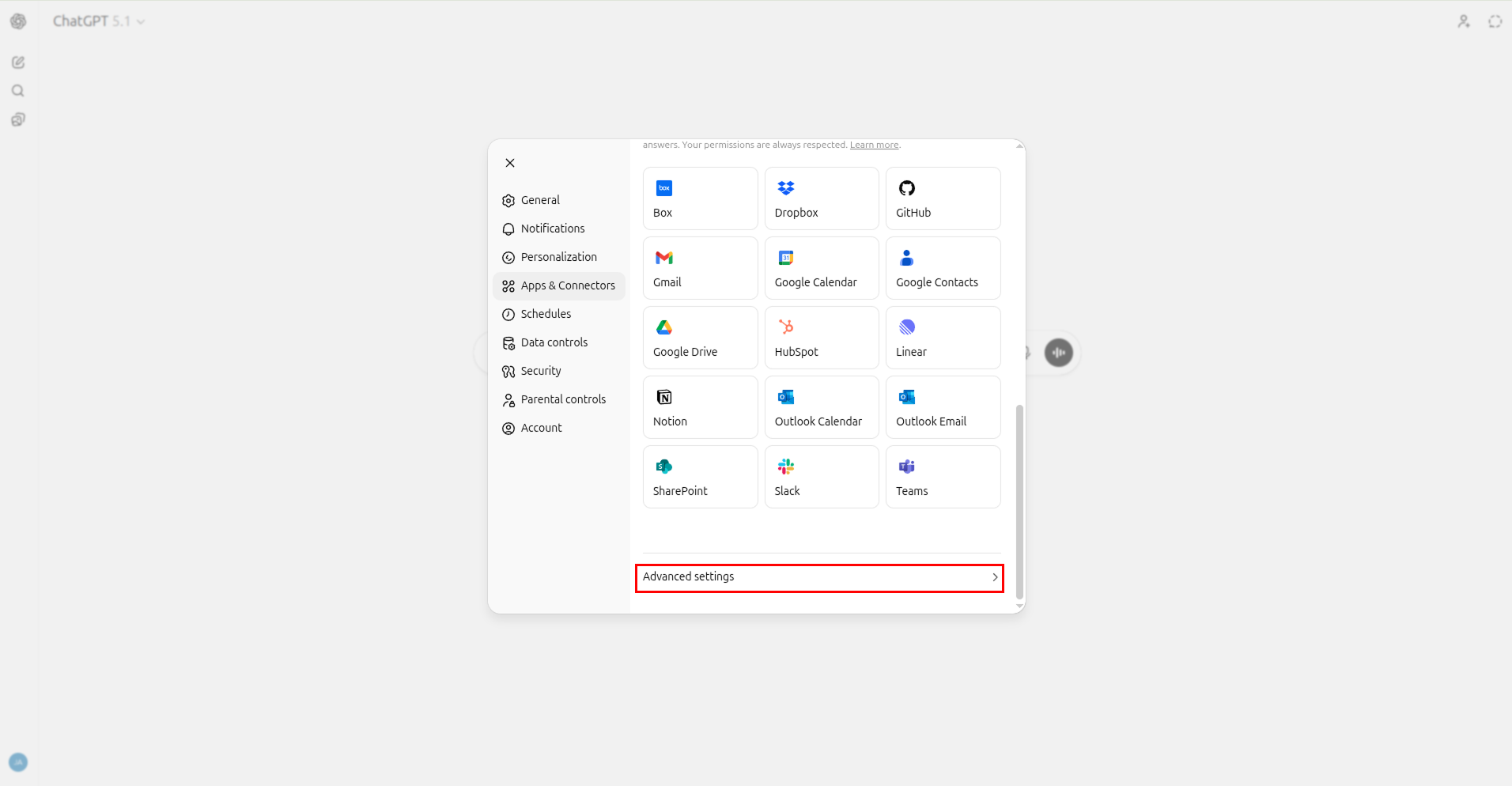1512x786 pixels.
Task: Connect Gmail to ChatGPT
Action: click(700, 268)
